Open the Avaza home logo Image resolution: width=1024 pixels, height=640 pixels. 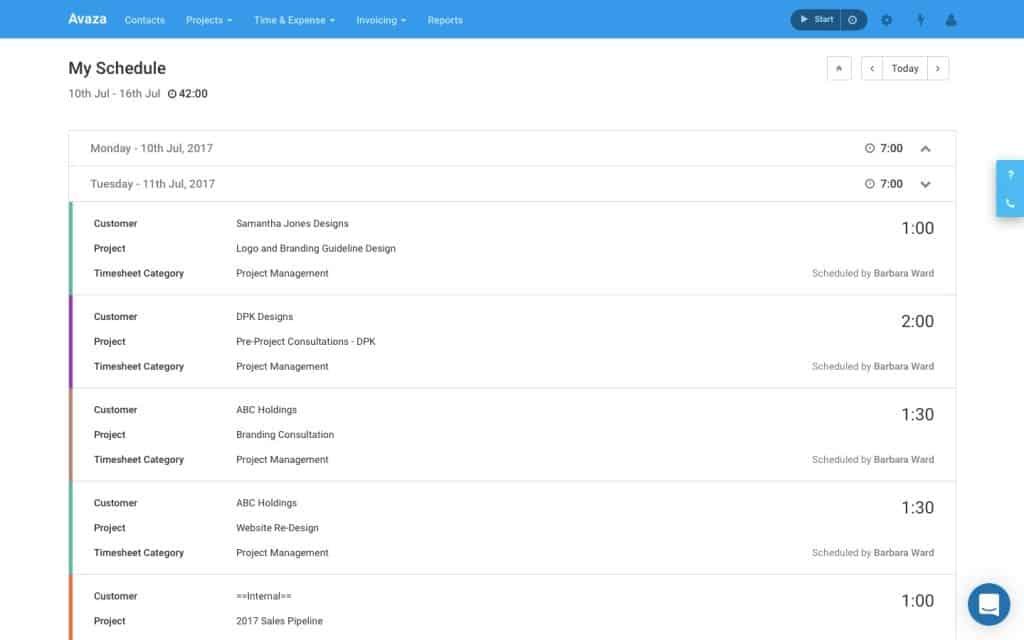[x=86, y=18]
